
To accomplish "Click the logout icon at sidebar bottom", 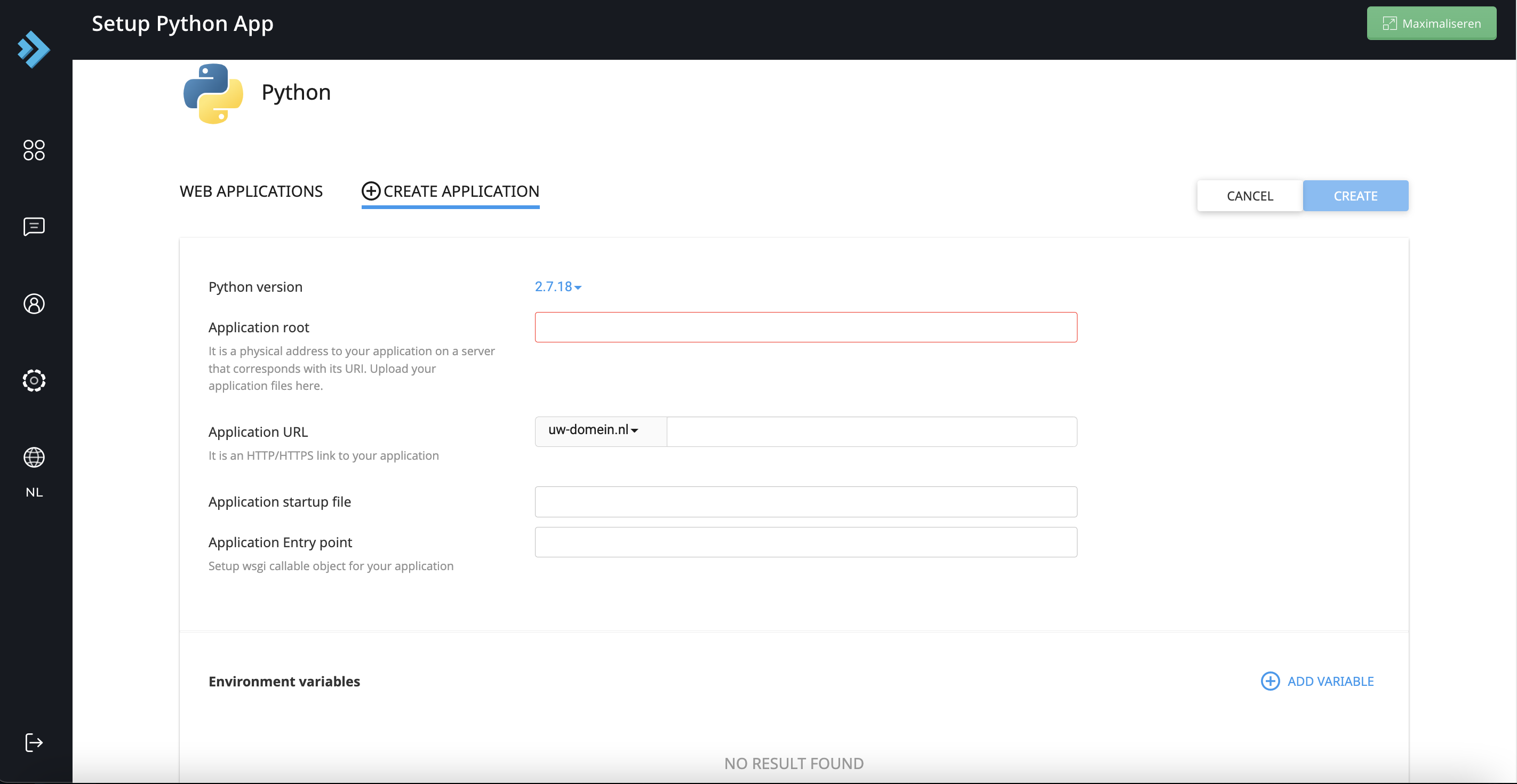I will pyautogui.click(x=34, y=743).
